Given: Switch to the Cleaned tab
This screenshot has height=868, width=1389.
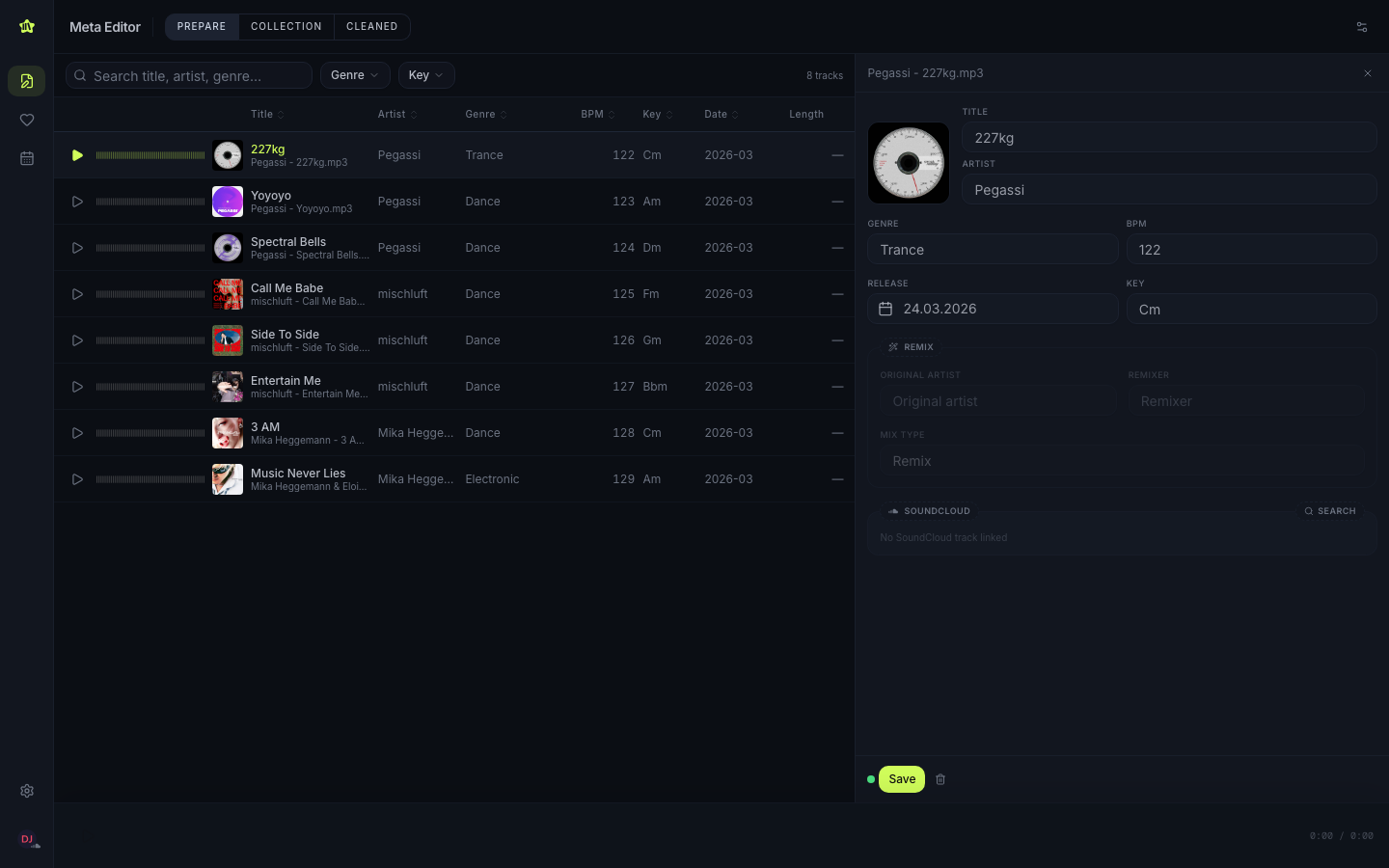Looking at the screenshot, I should pos(371,27).
